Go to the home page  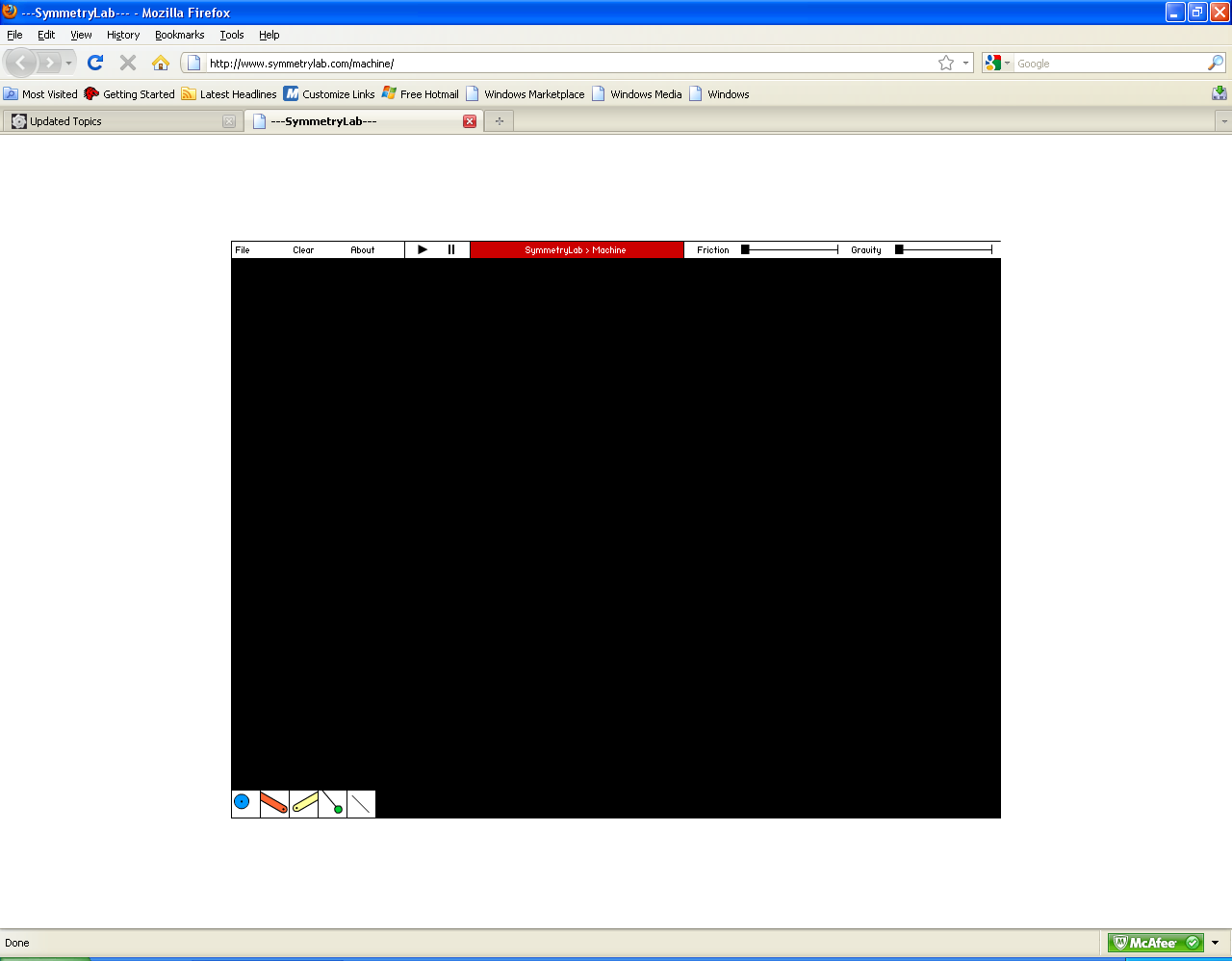(161, 63)
